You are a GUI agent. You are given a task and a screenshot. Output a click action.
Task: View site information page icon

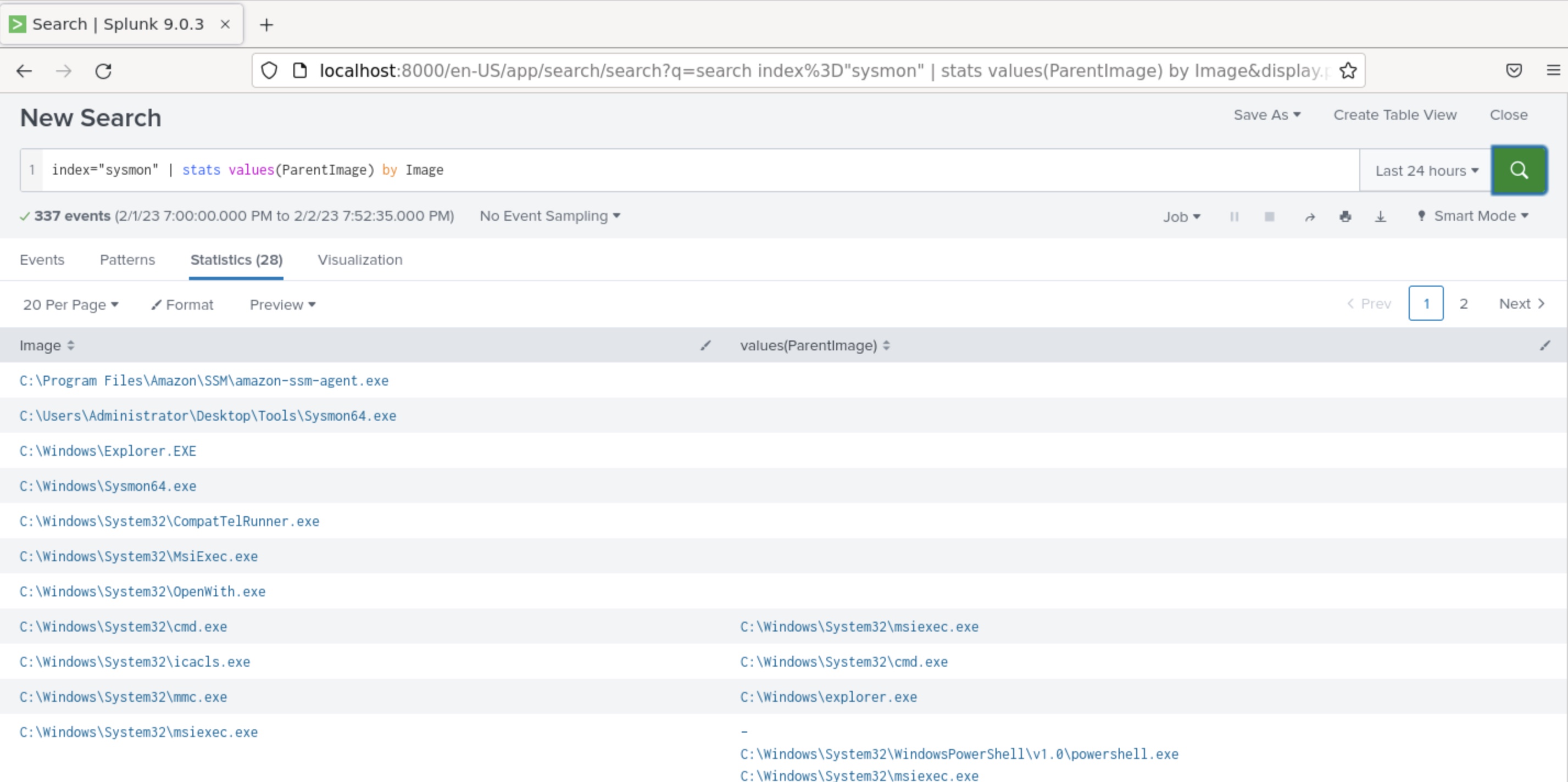(299, 71)
